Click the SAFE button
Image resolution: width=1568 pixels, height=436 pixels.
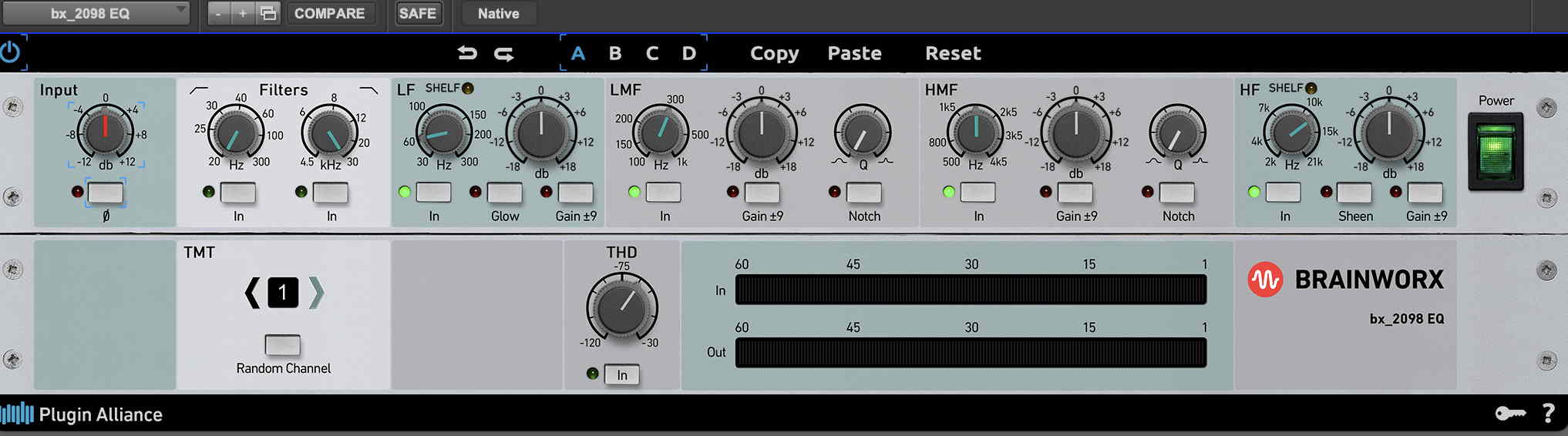tap(418, 13)
